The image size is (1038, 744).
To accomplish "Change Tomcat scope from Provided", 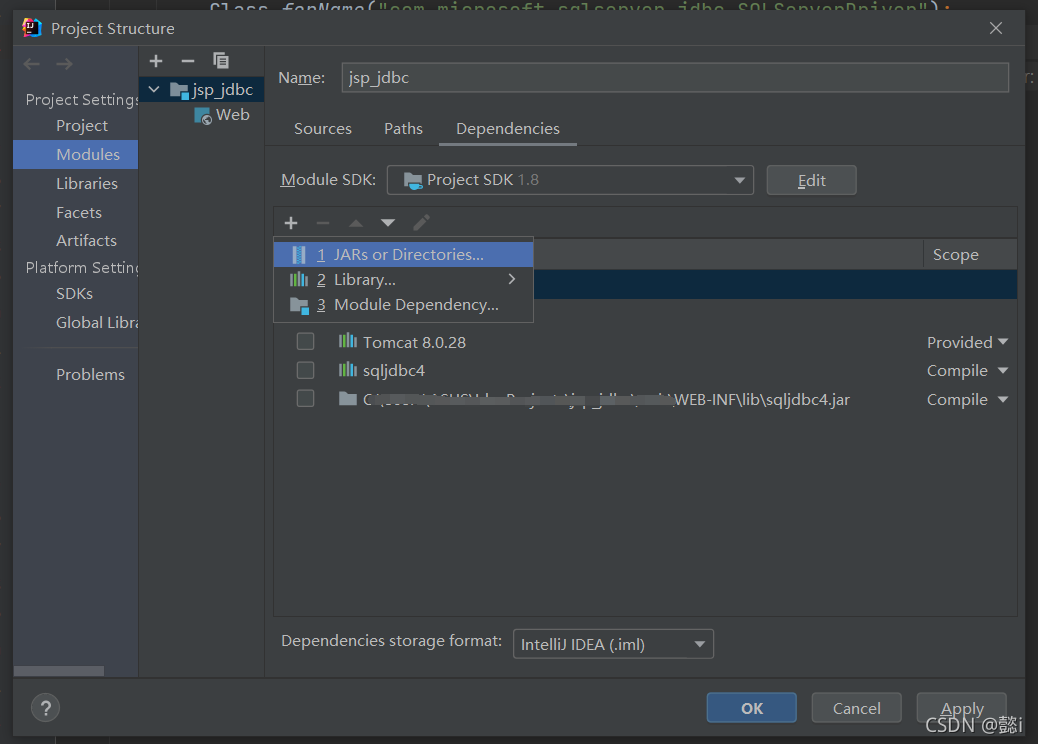I will point(967,342).
